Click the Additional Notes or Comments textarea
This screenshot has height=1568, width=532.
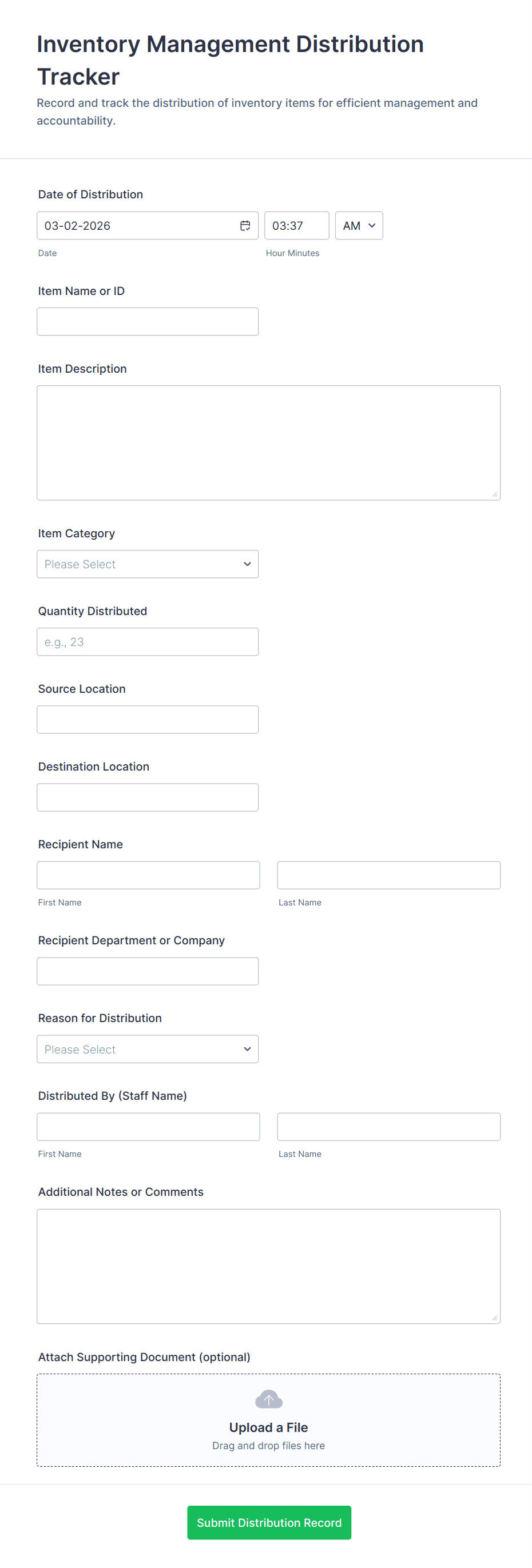point(268,1266)
